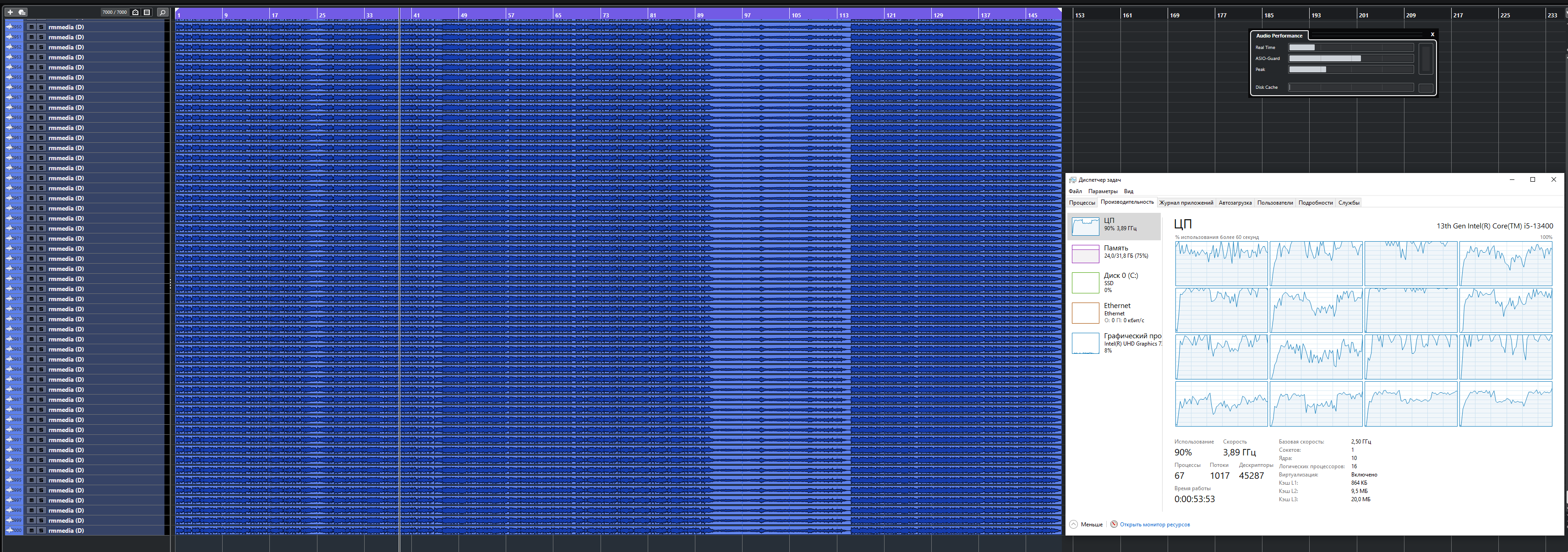Image resolution: width=1568 pixels, height=552 pixels.
Task: Click the Find Tracks magnifier icon
Action: click(163, 12)
